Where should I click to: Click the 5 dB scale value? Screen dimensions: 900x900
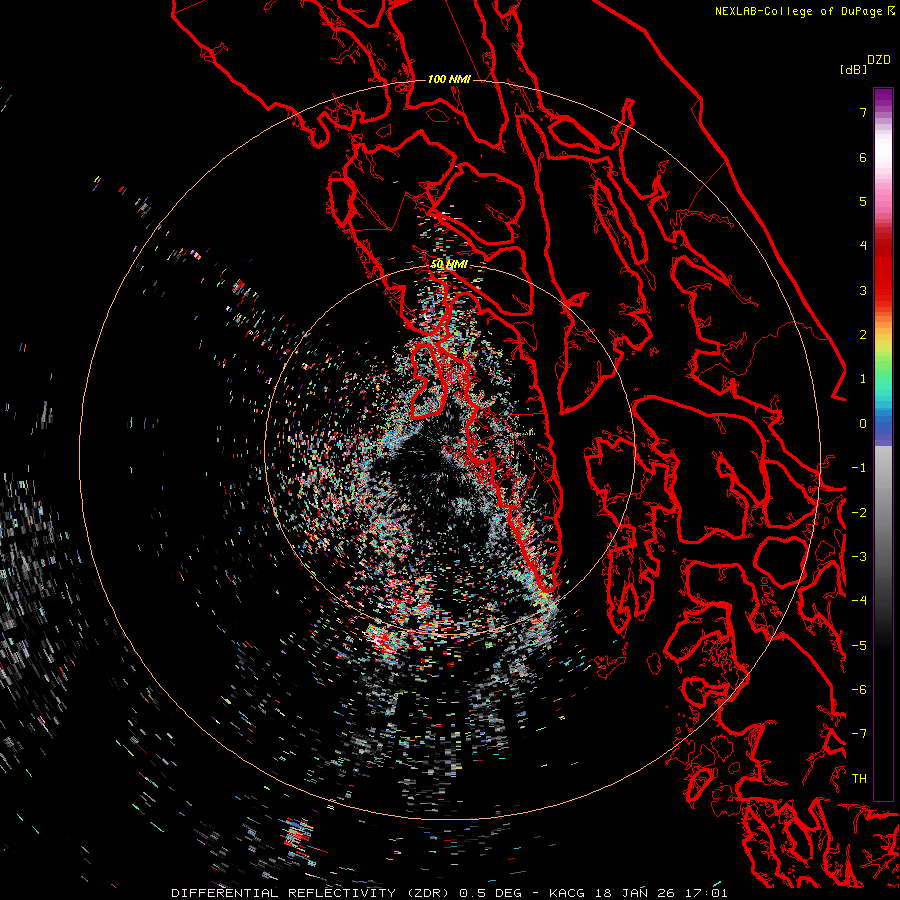click(863, 202)
